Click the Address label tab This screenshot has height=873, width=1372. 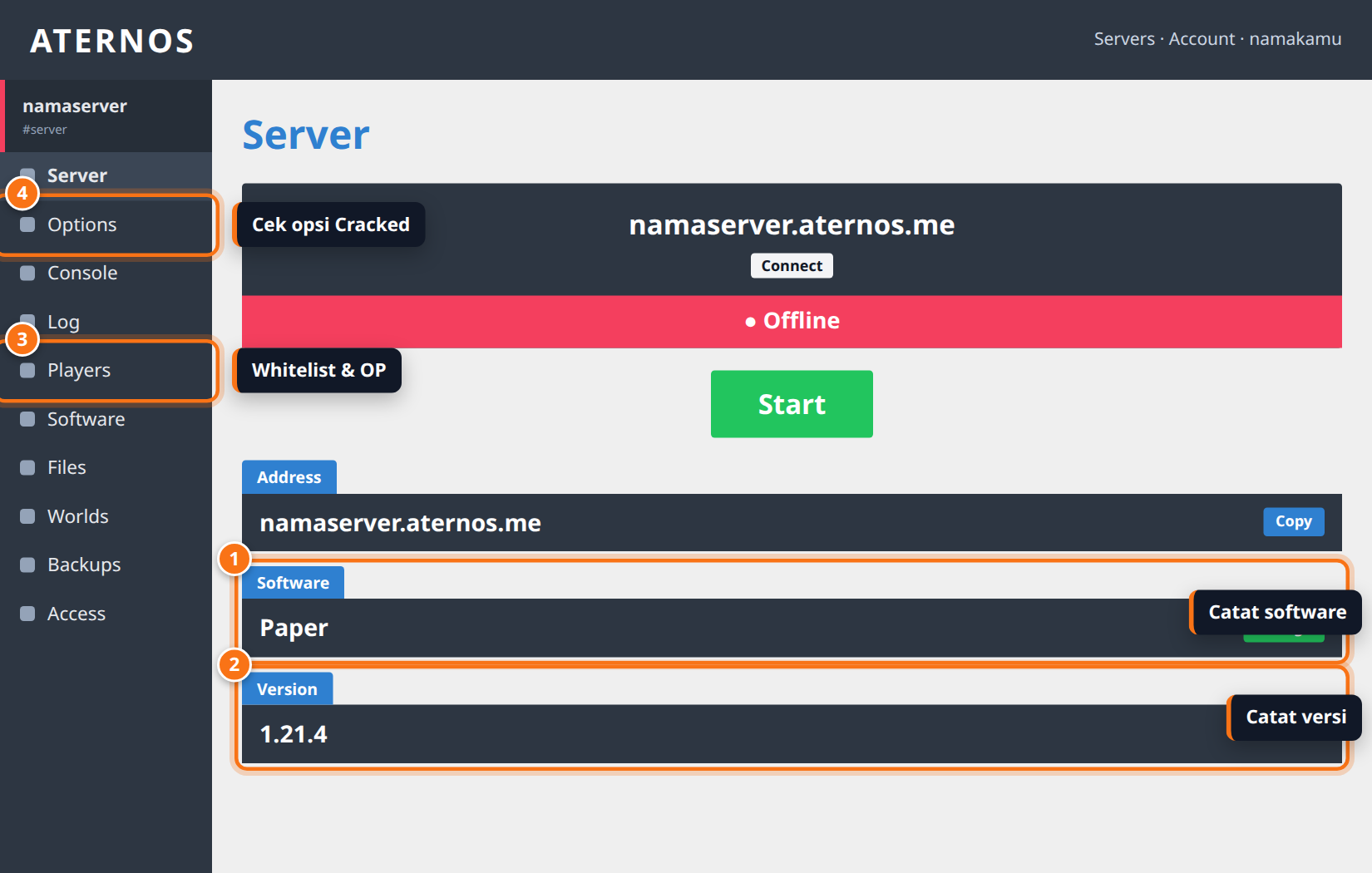click(x=289, y=477)
